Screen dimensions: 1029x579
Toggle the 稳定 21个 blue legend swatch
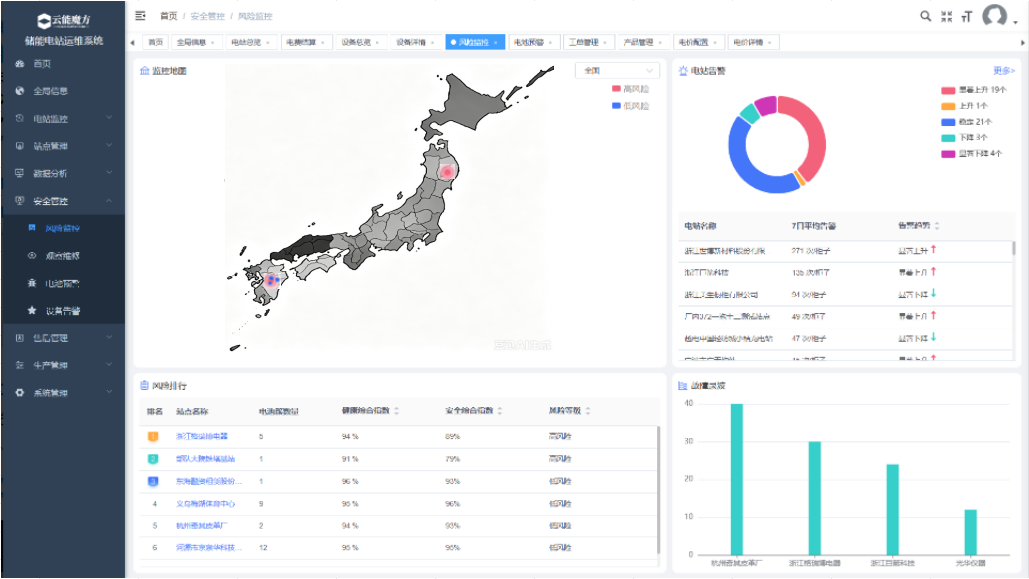(x=948, y=122)
